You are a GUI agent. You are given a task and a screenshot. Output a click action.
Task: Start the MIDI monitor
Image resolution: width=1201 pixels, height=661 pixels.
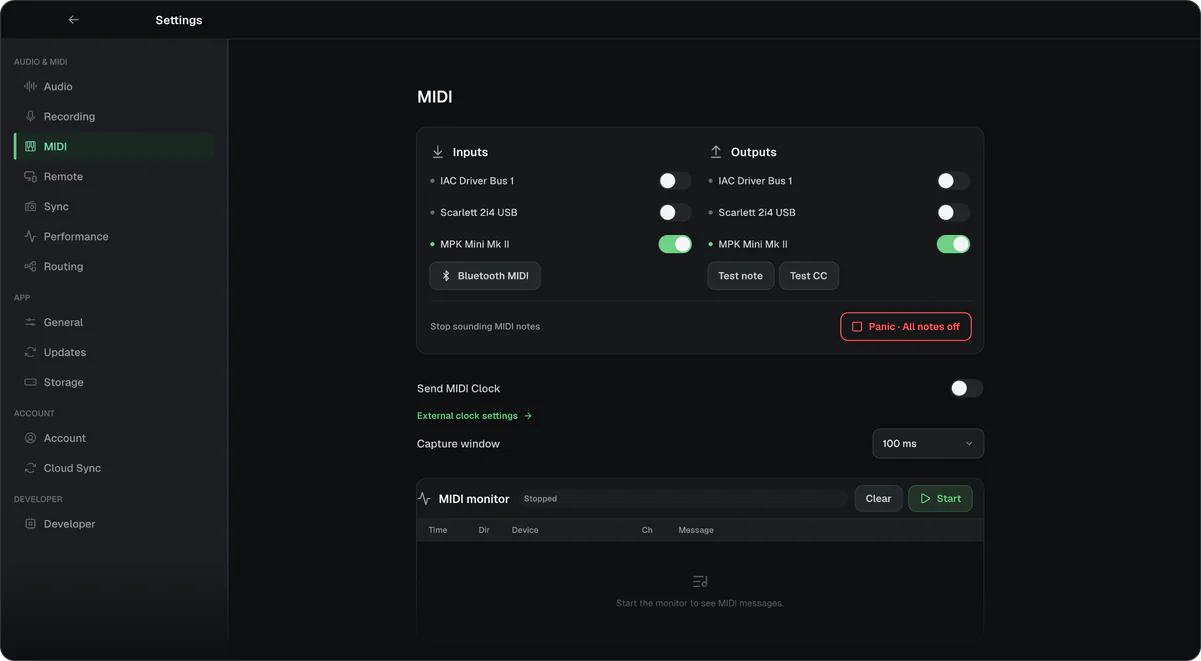940,499
